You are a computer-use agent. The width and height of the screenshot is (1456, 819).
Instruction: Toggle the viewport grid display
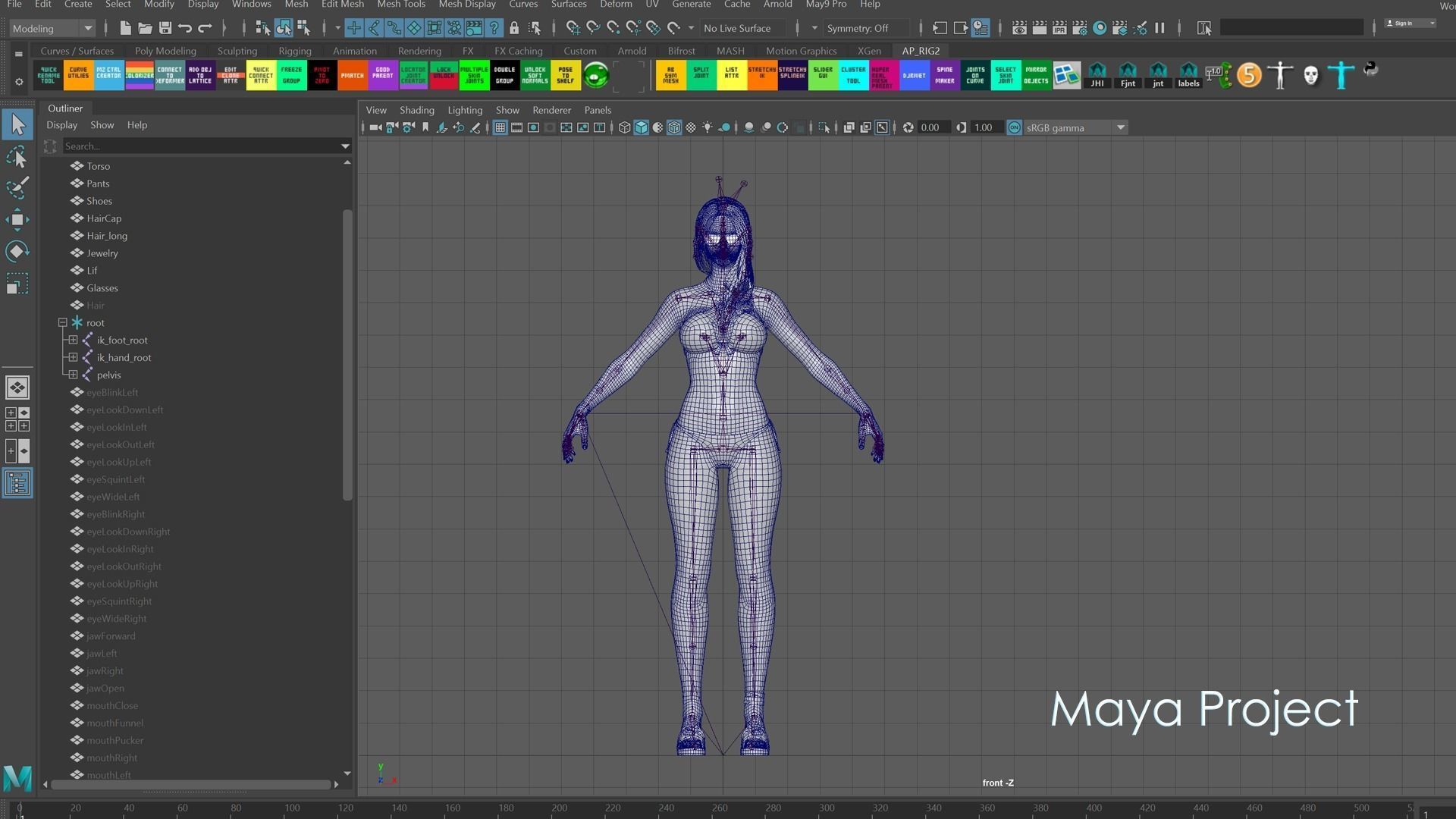click(x=500, y=127)
